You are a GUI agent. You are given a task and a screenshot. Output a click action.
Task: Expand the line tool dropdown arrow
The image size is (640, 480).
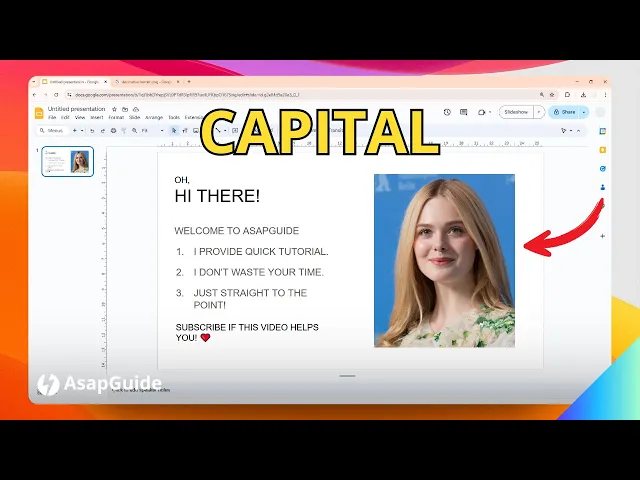tap(225, 131)
